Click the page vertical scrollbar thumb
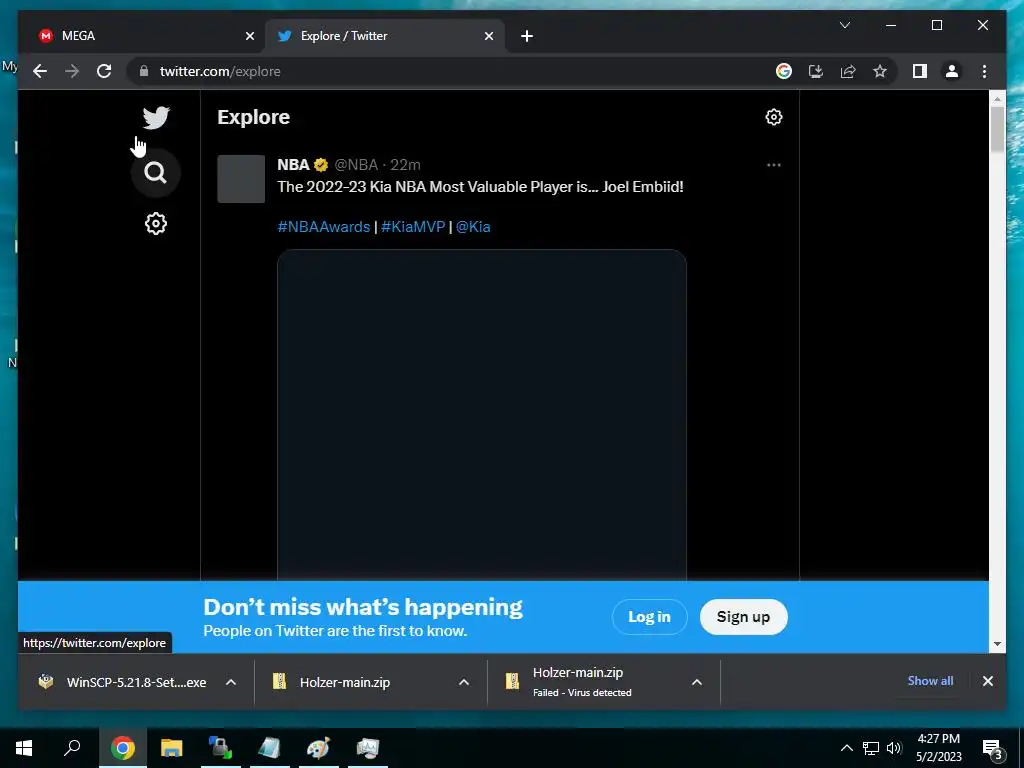The height and width of the screenshot is (768, 1024). (997, 129)
